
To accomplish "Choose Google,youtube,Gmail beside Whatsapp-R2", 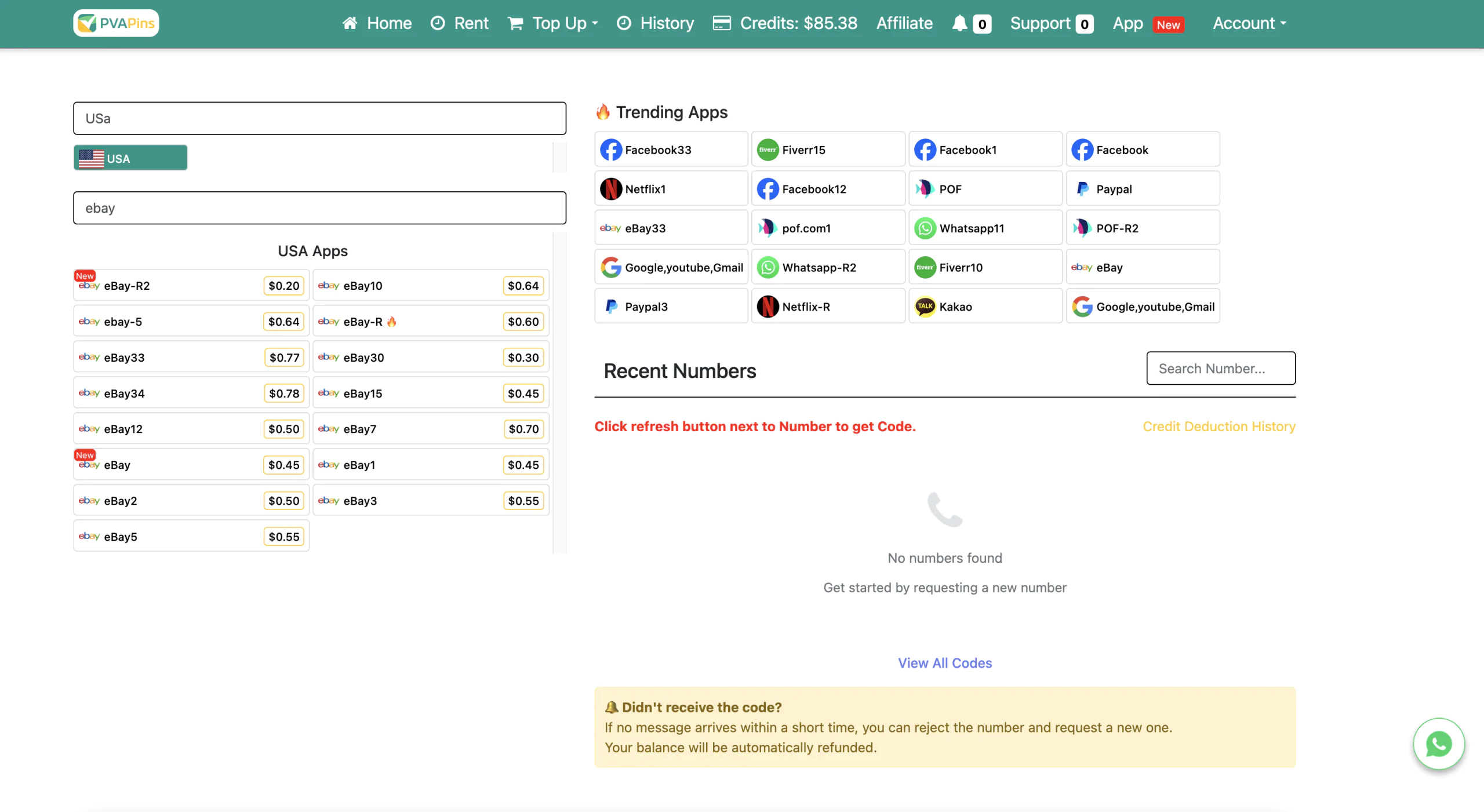I will 671,267.
